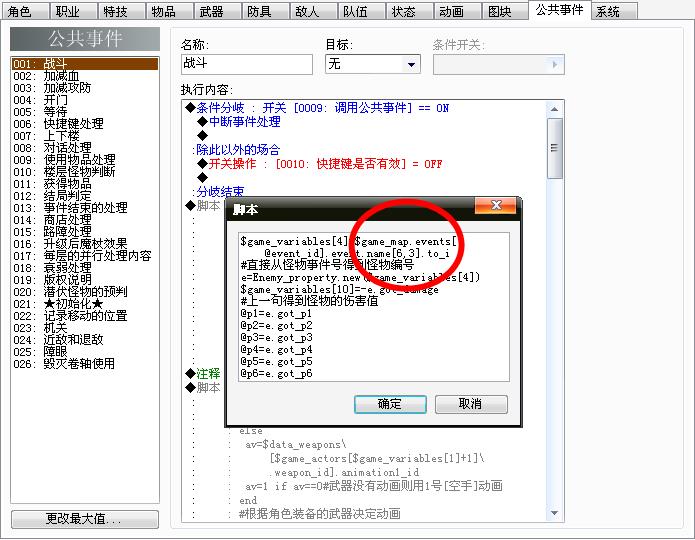Select common event 024: 近敌和退敌
695x540 pixels.
point(85,340)
